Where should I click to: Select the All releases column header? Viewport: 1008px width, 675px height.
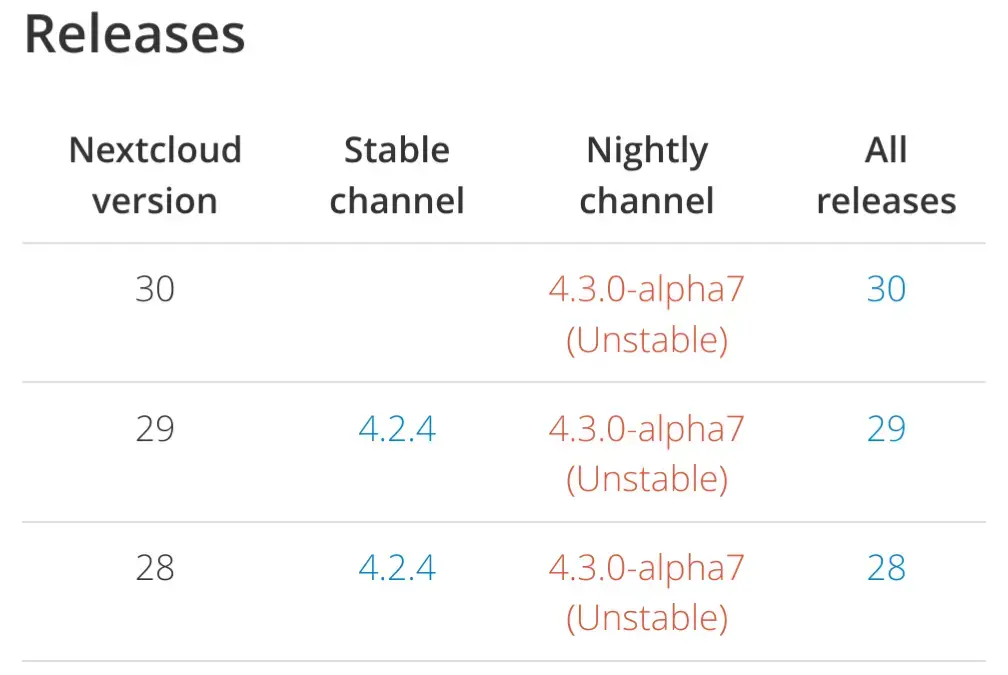[x=886, y=175]
